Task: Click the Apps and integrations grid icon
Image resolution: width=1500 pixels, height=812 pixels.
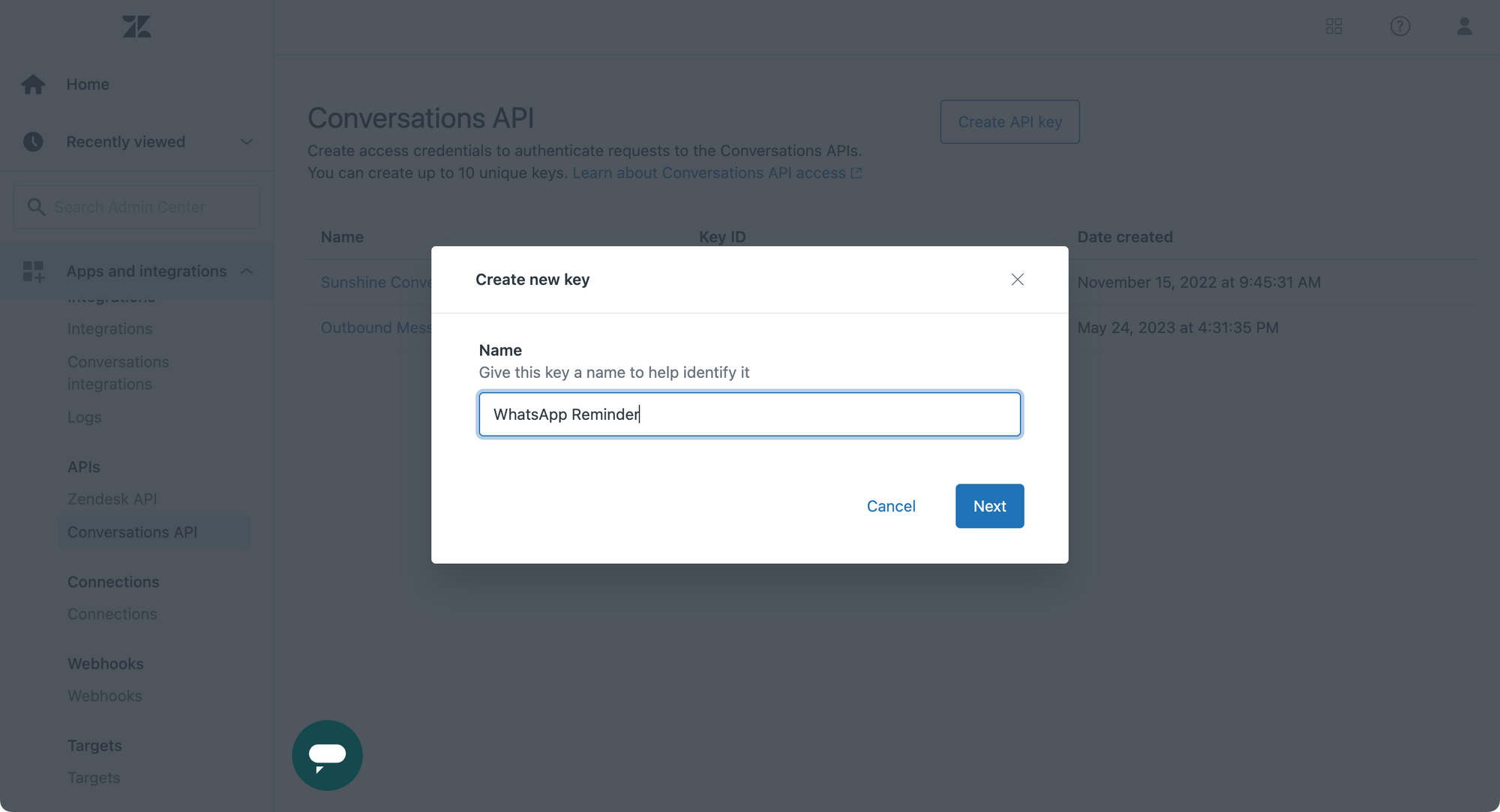Action: (33, 271)
